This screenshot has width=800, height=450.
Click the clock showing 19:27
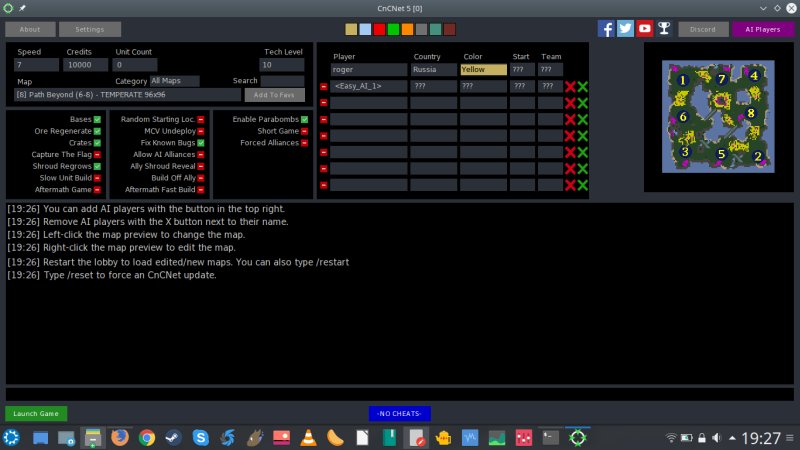pos(761,438)
